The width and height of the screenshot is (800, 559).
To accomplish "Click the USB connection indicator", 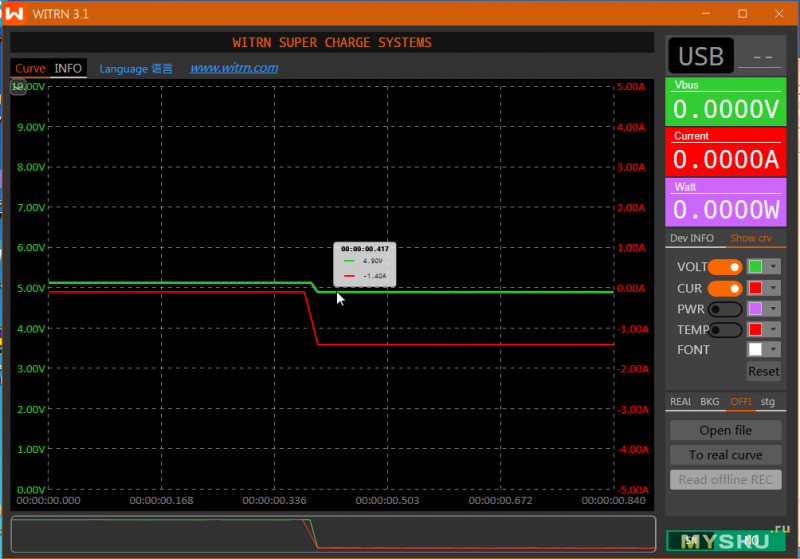I will 701,56.
